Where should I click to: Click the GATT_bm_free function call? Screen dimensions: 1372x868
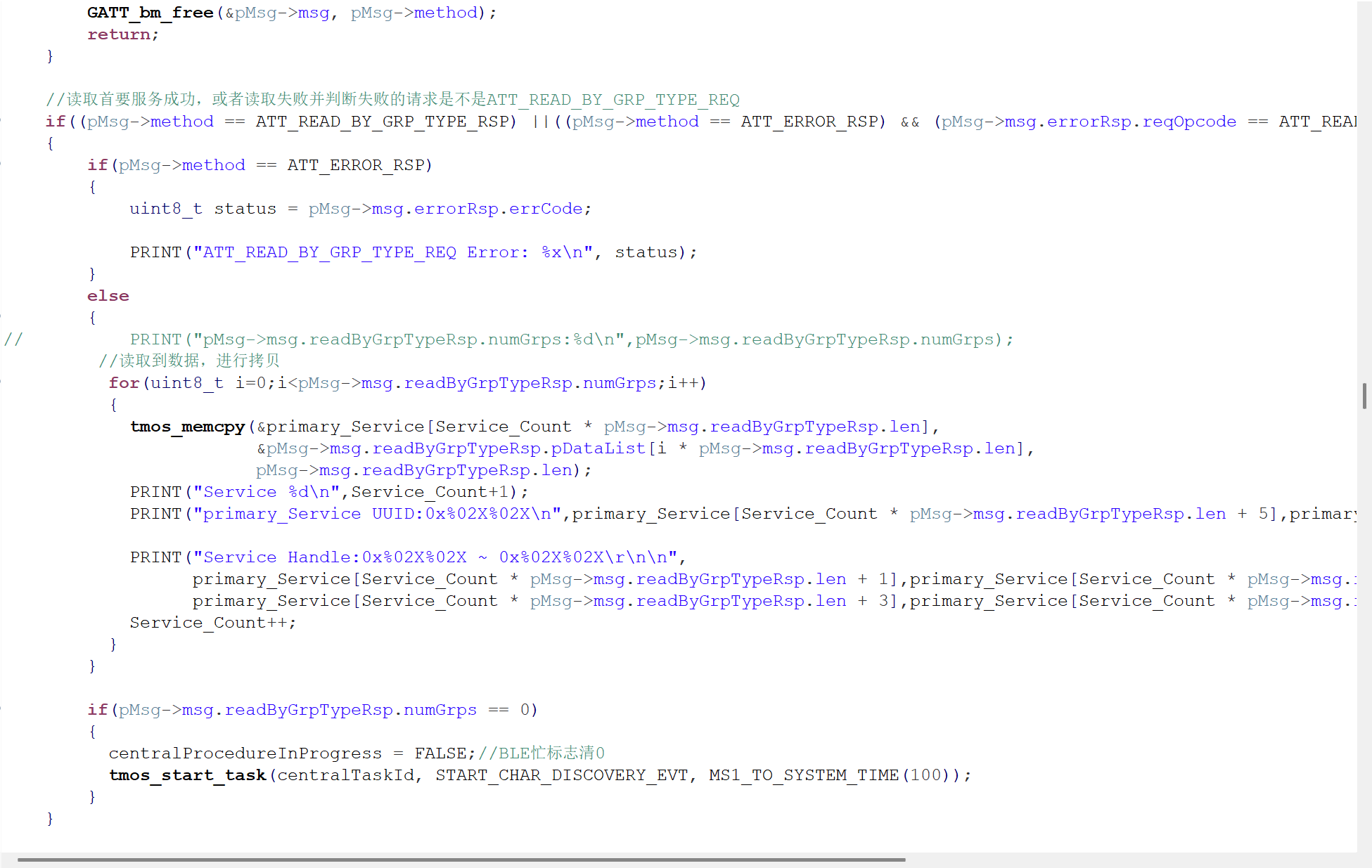(150, 13)
